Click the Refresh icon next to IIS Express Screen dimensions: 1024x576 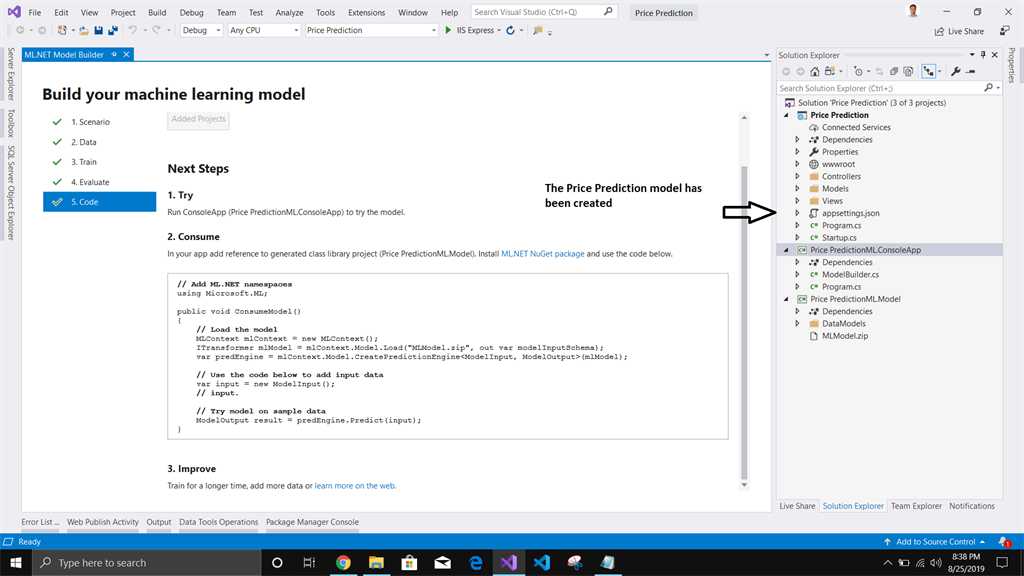[x=510, y=30]
